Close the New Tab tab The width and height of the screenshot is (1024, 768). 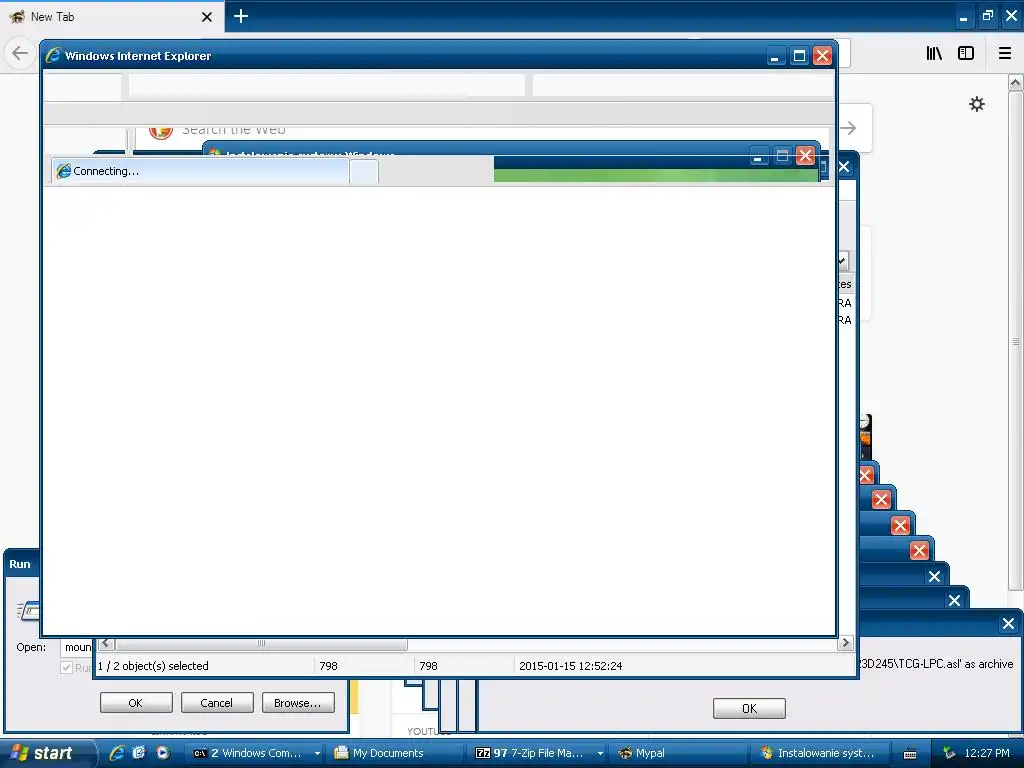206,17
